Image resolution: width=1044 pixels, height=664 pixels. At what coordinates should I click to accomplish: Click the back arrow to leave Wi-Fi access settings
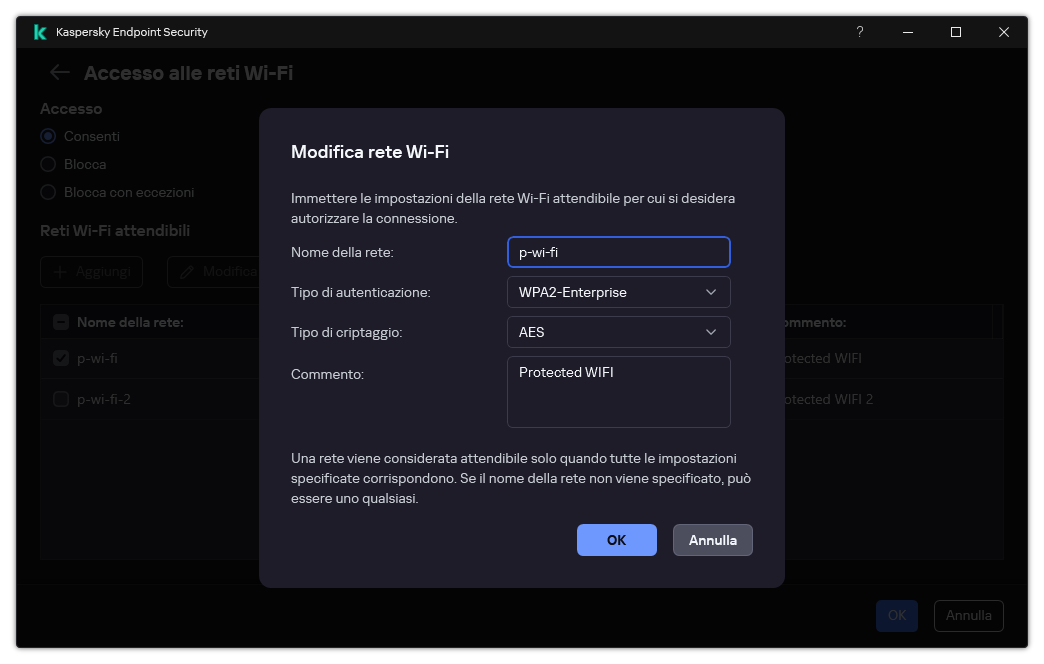[58, 72]
